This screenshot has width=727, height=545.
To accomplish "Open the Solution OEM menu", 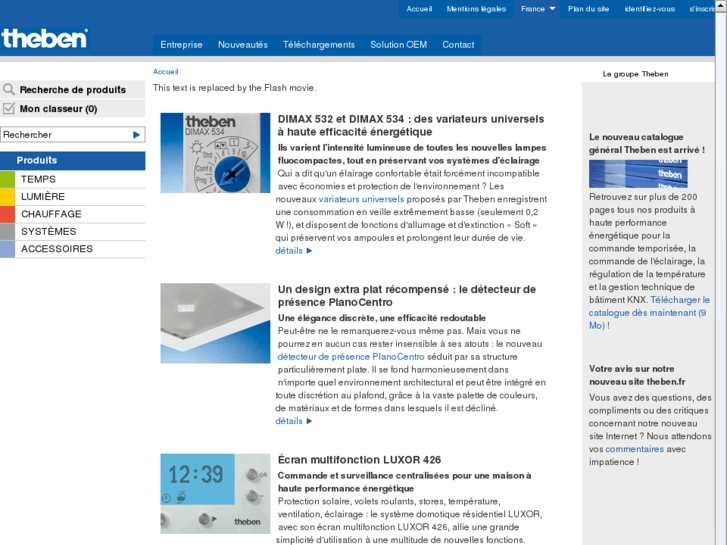I will pos(399,45).
